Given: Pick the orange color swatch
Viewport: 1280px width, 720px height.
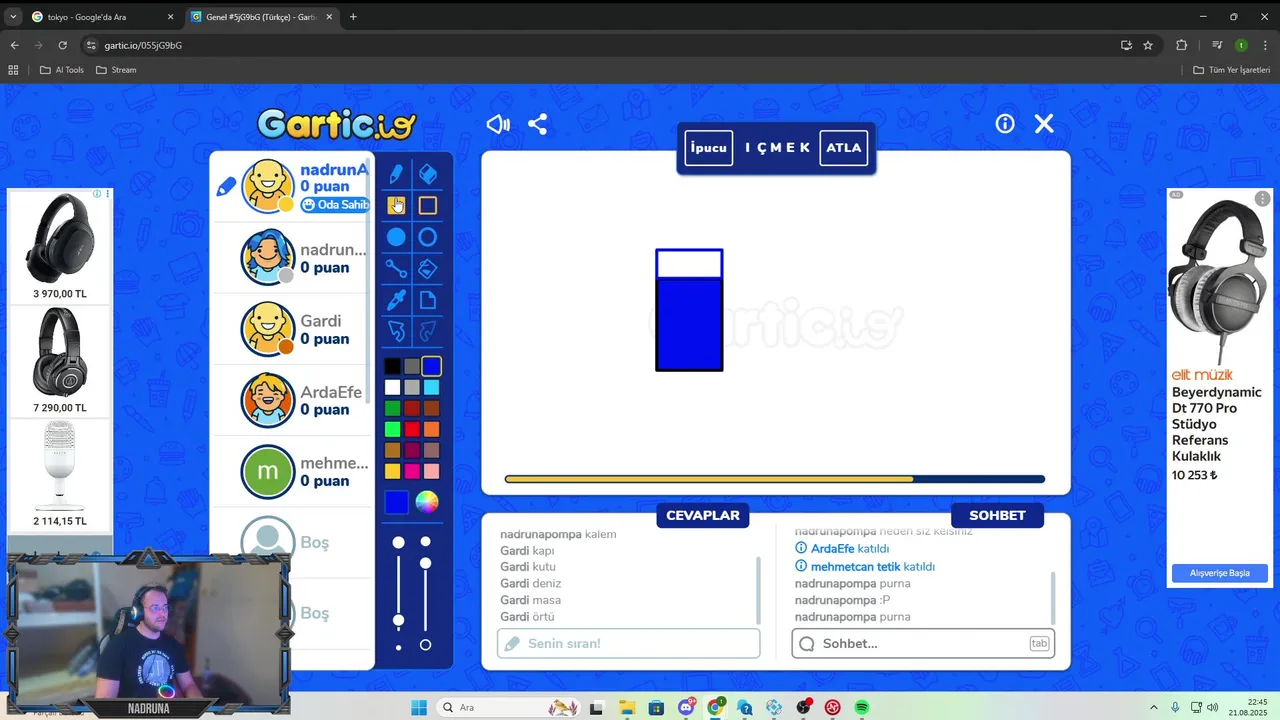Looking at the screenshot, I should coord(431,430).
